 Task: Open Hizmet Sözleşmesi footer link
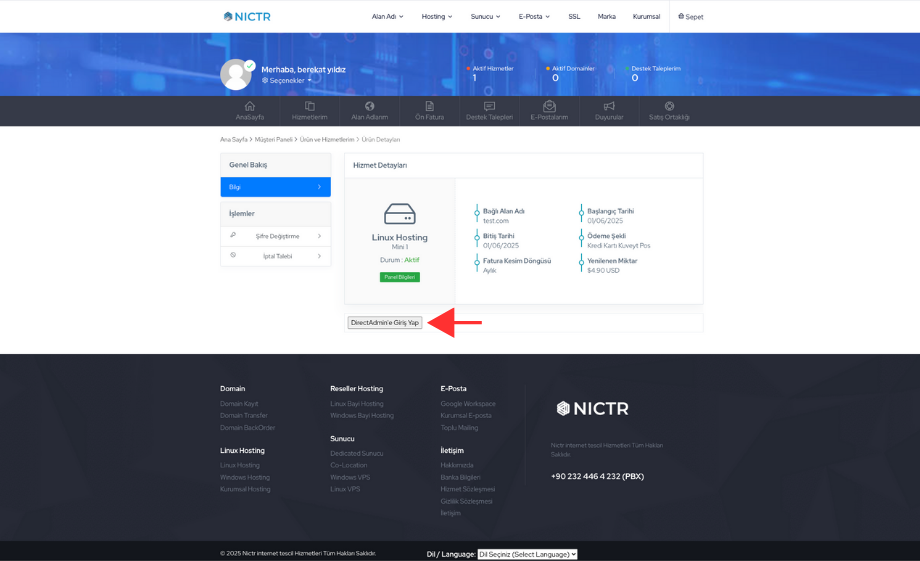468,489
